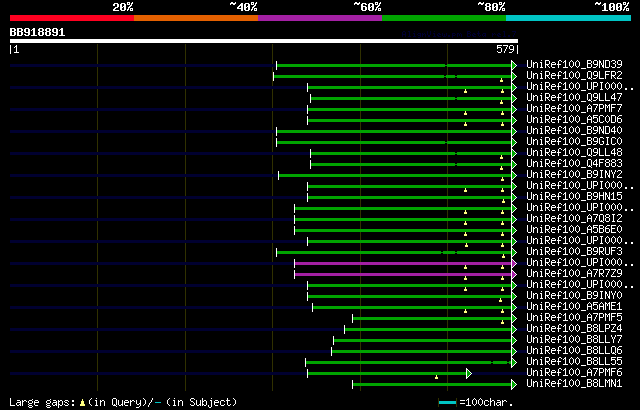Click the green alignment bar for B9GIC0
The image size is (640, 410).
click(394, 142)
